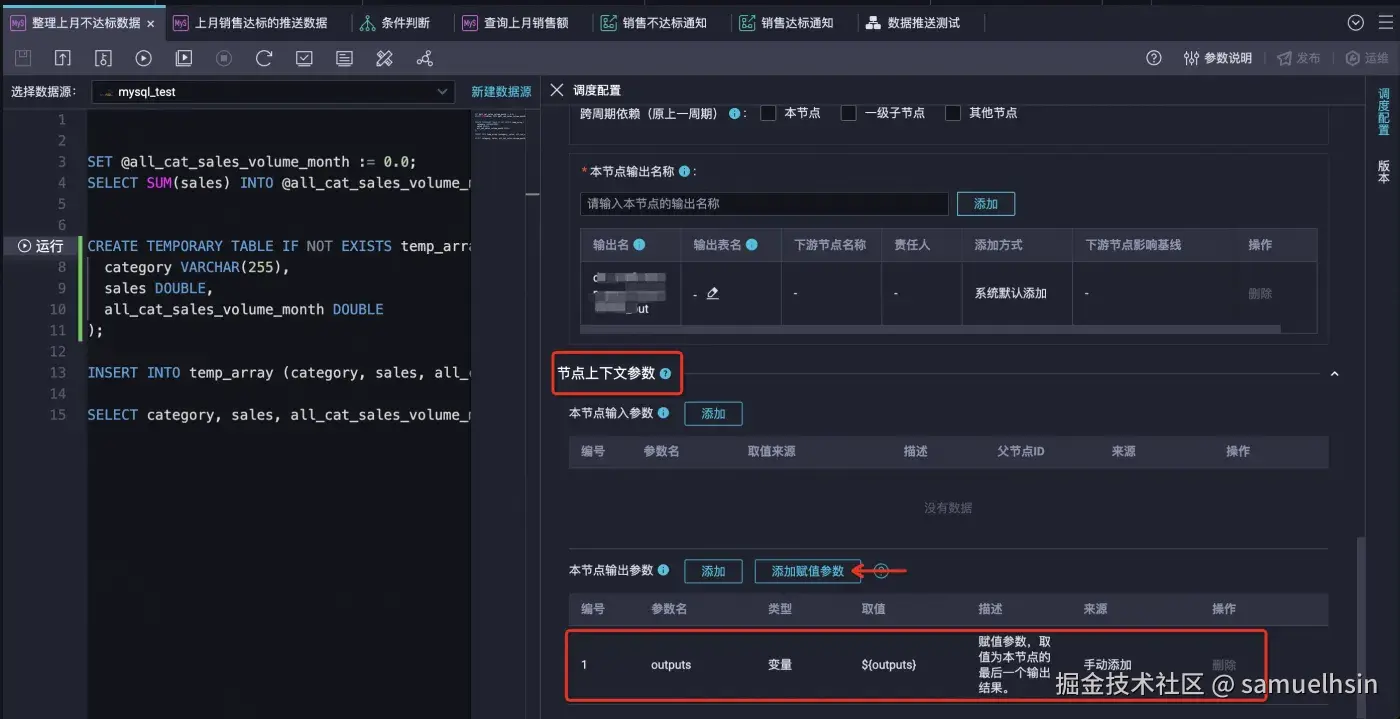
Task: Click info icon beside 本节点输出参数
Action: coord(664,570)
